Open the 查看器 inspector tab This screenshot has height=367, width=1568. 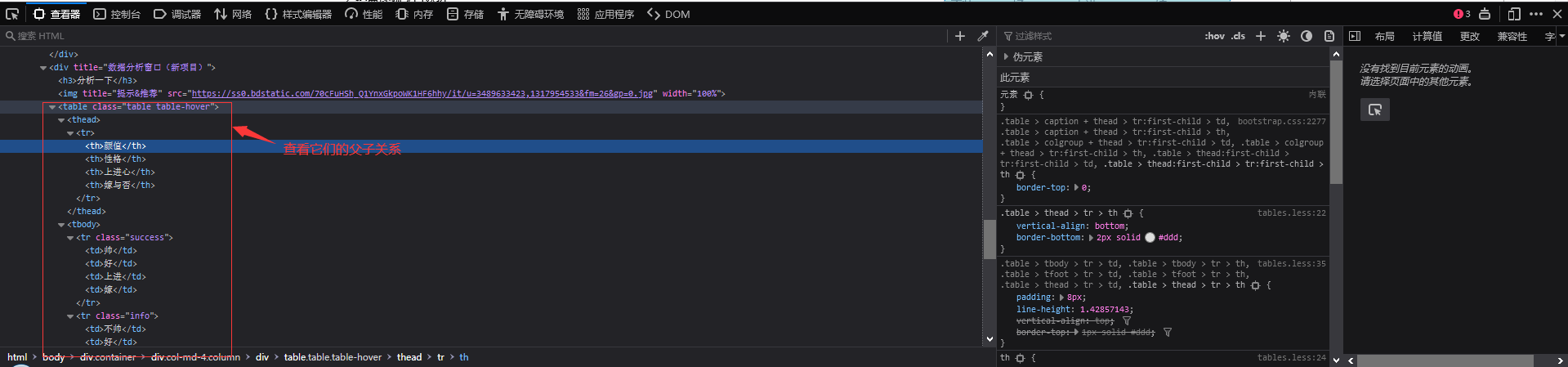[56, 14]
